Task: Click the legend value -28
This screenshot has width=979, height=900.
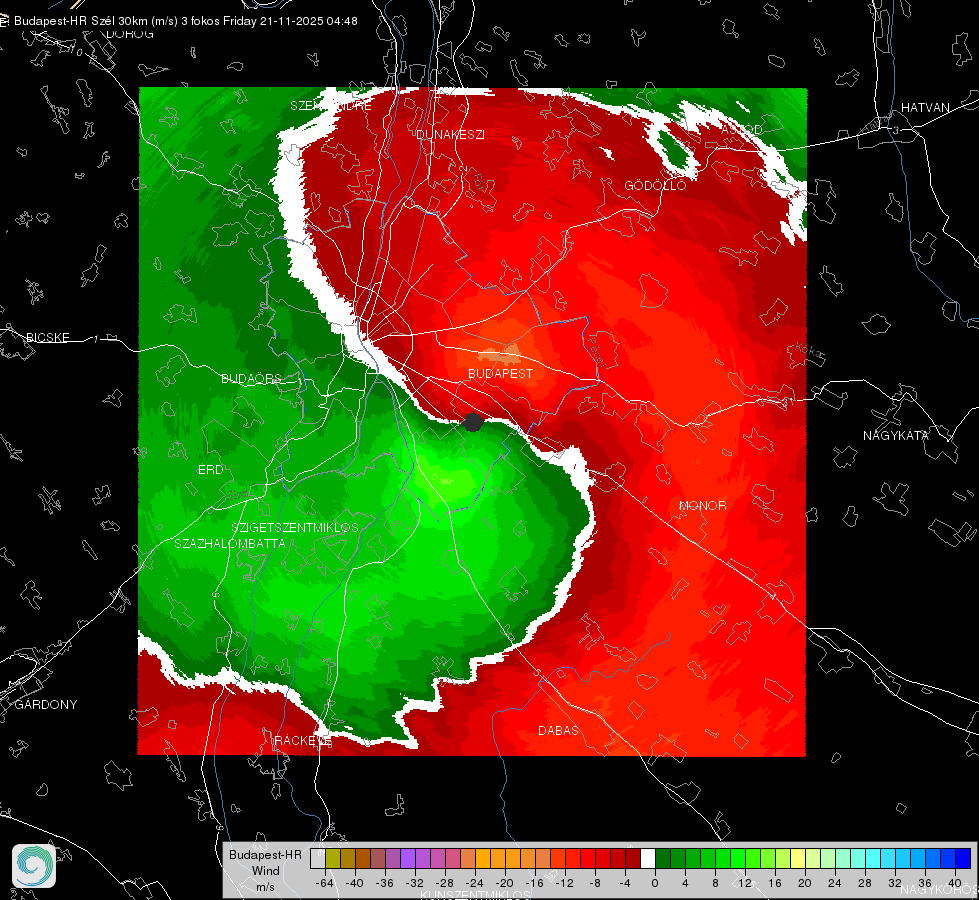Action: point(445,883)
